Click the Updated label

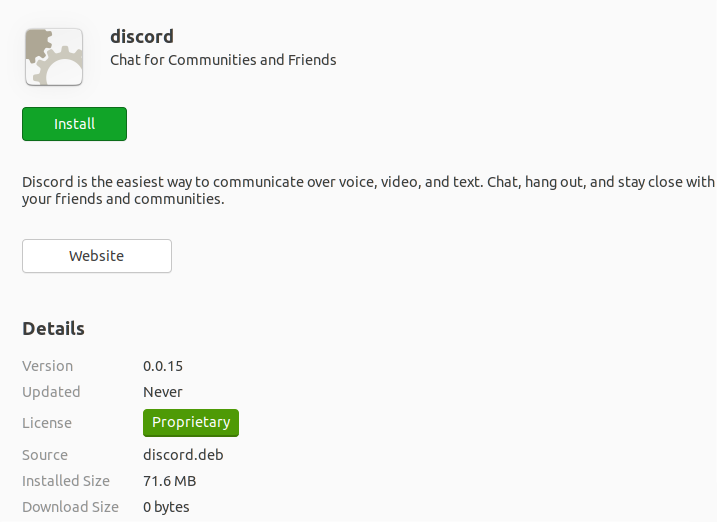(51, 392)
